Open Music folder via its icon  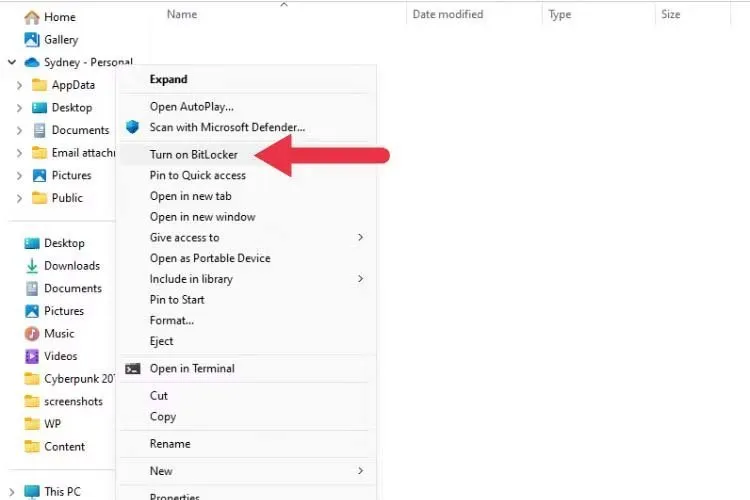point(32,333)
